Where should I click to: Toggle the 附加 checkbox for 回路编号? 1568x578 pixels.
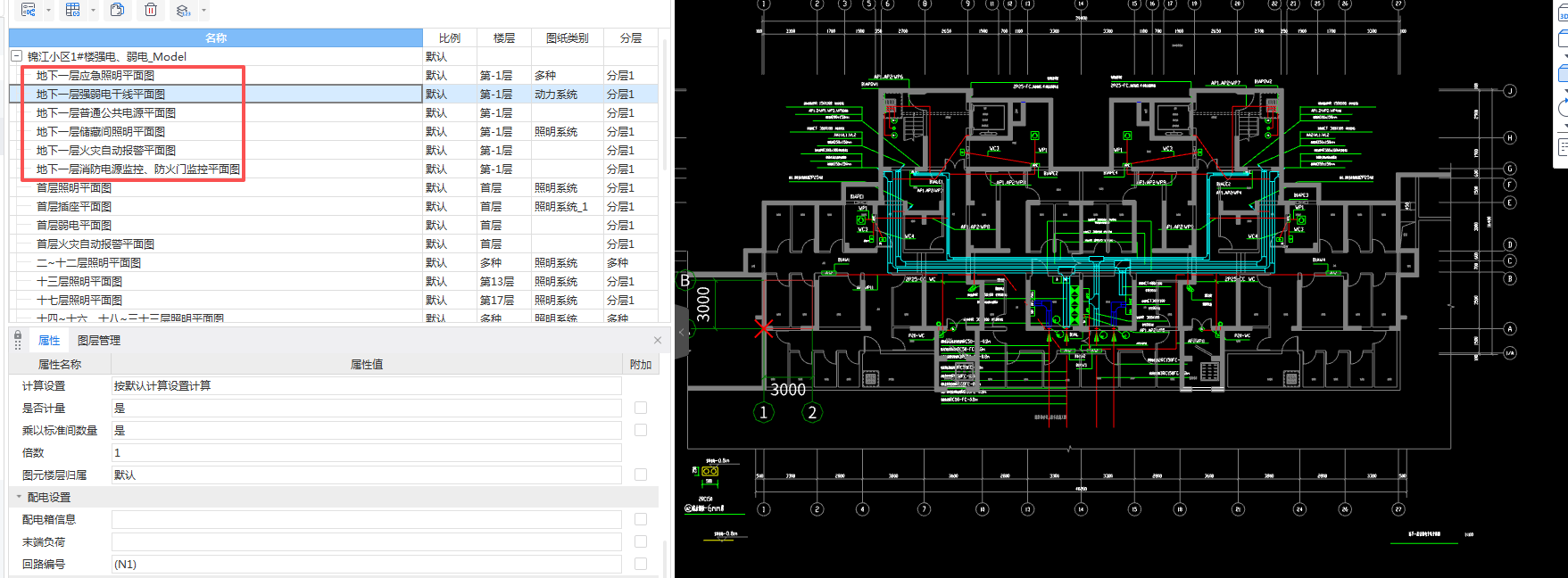tap(641, 564)
